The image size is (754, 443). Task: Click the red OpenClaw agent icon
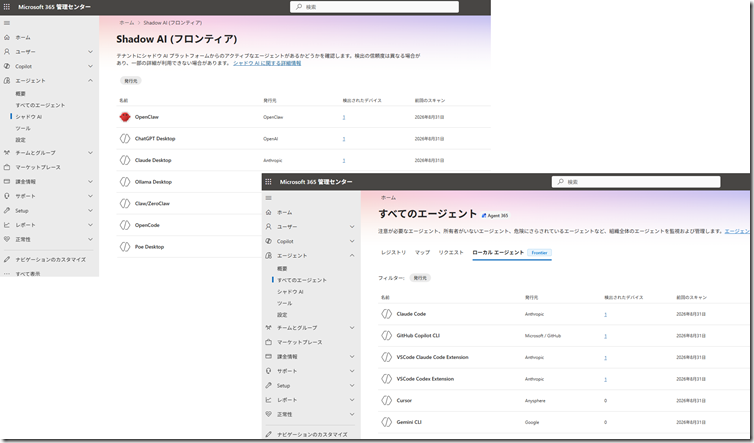[125, 117]
